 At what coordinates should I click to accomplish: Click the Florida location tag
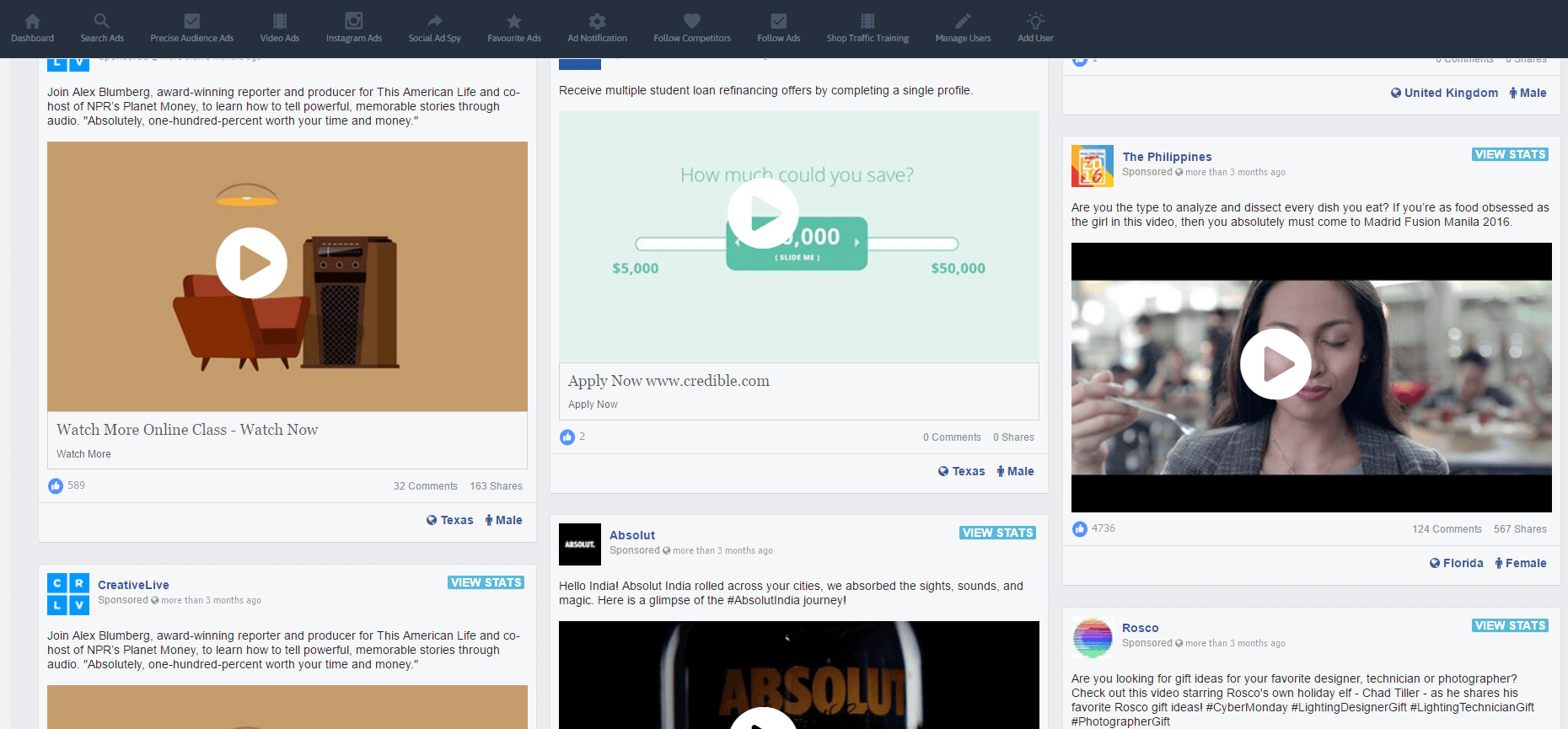(x=1457, y=563)
